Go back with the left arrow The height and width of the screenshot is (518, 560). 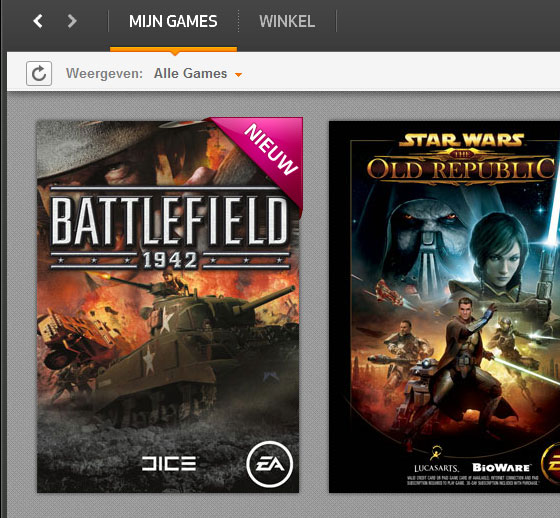pos(38,21)
